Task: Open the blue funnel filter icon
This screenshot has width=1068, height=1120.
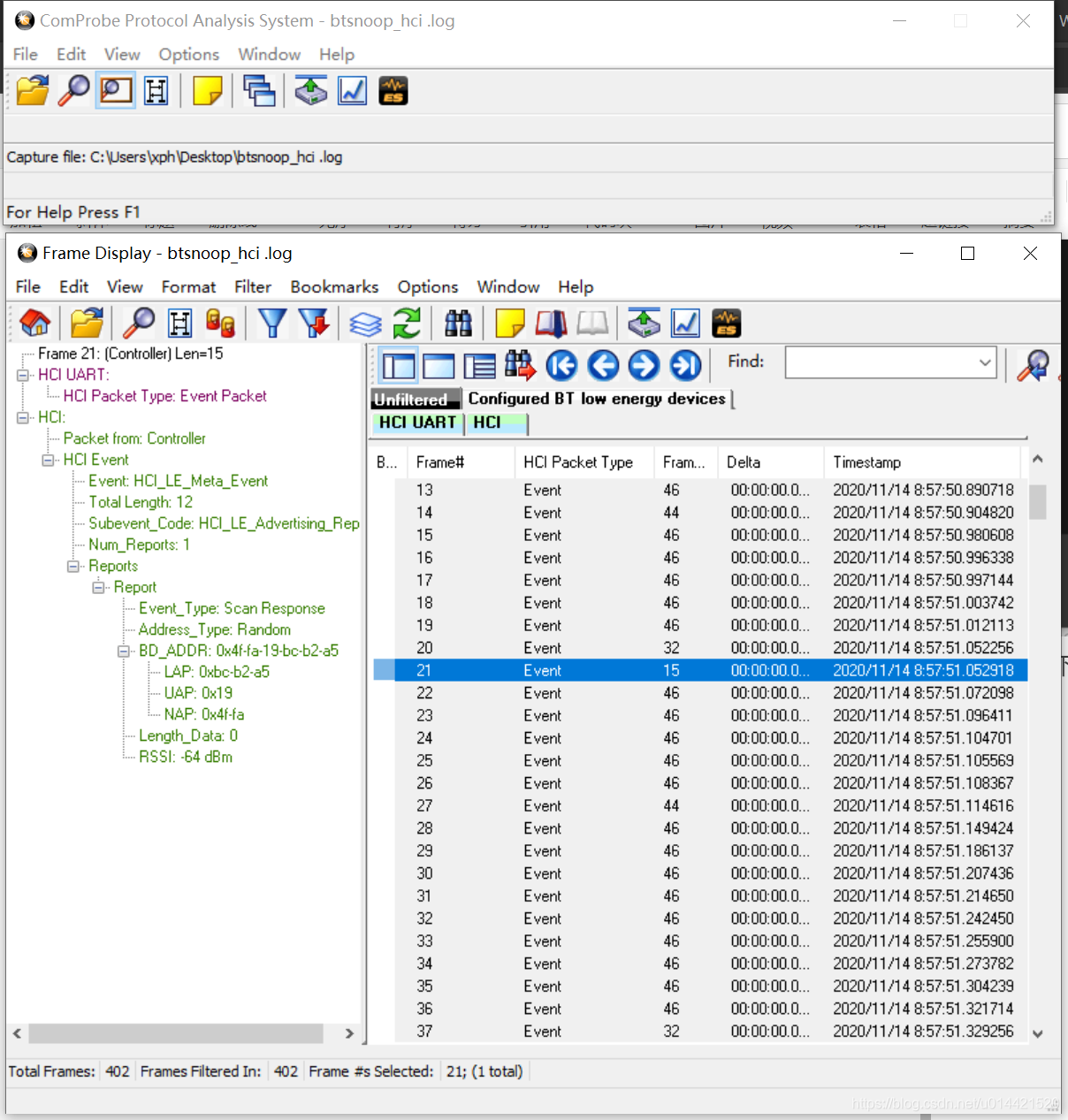Action: [272, 323]
